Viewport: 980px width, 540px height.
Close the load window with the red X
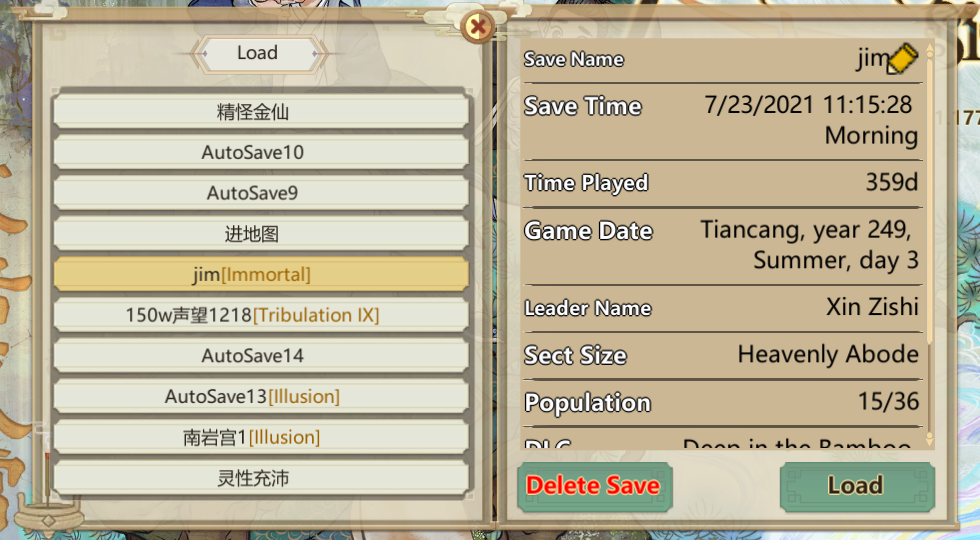[x=478, y=27]
